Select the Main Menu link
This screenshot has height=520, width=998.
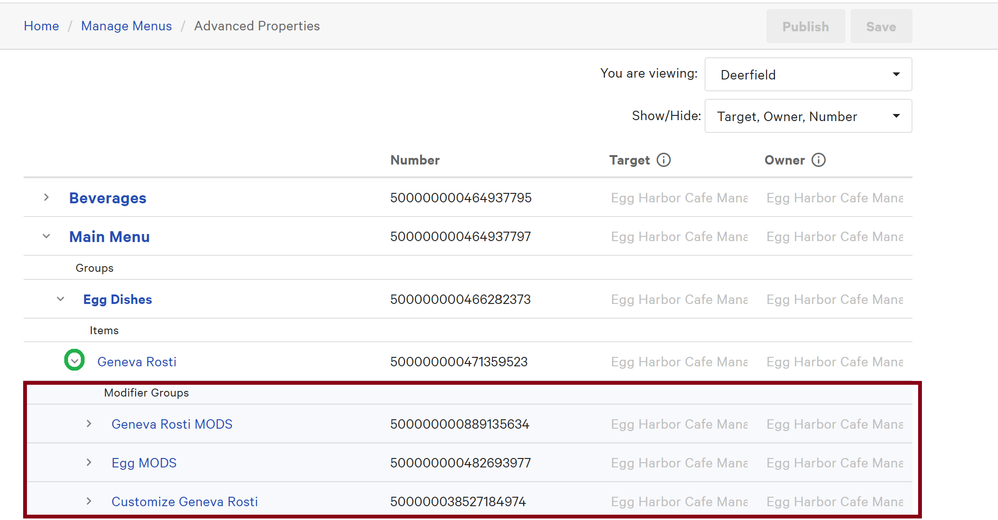109,237
